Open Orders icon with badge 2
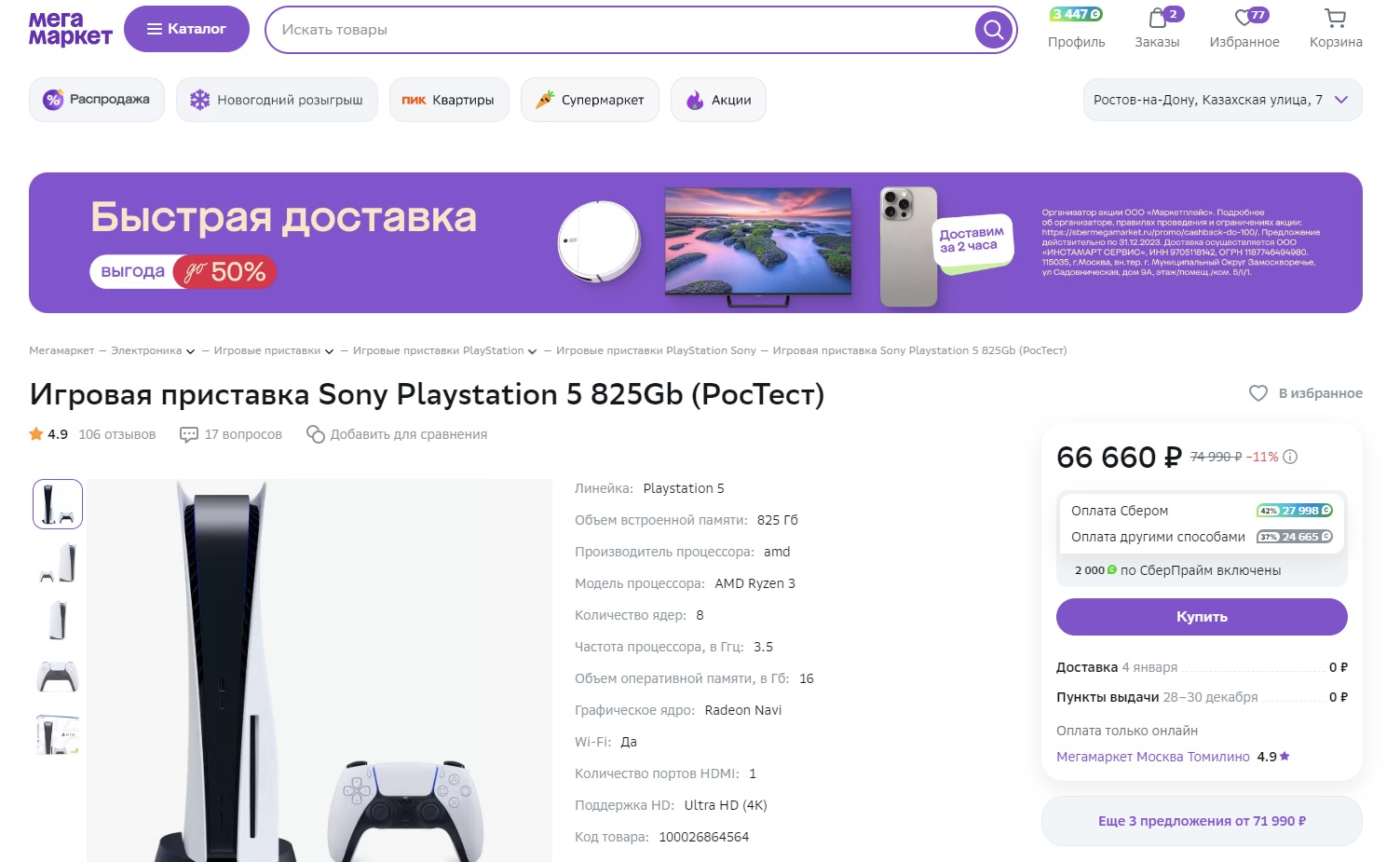 click(x=1157, y=28)
